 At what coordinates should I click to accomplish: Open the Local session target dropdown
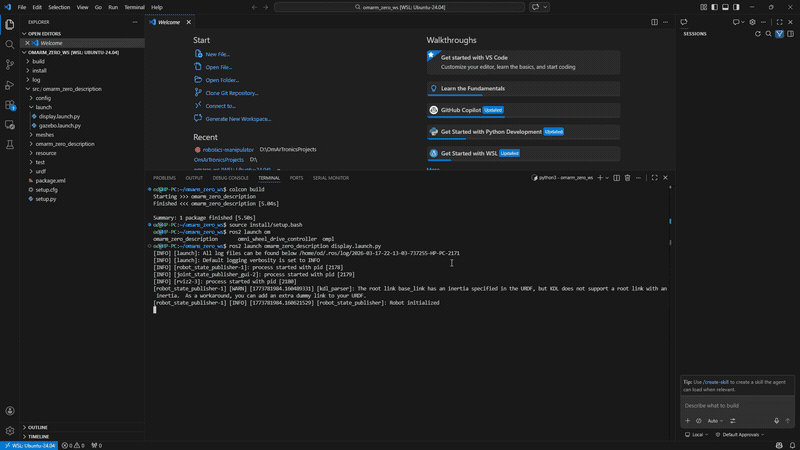coord(696,435)
